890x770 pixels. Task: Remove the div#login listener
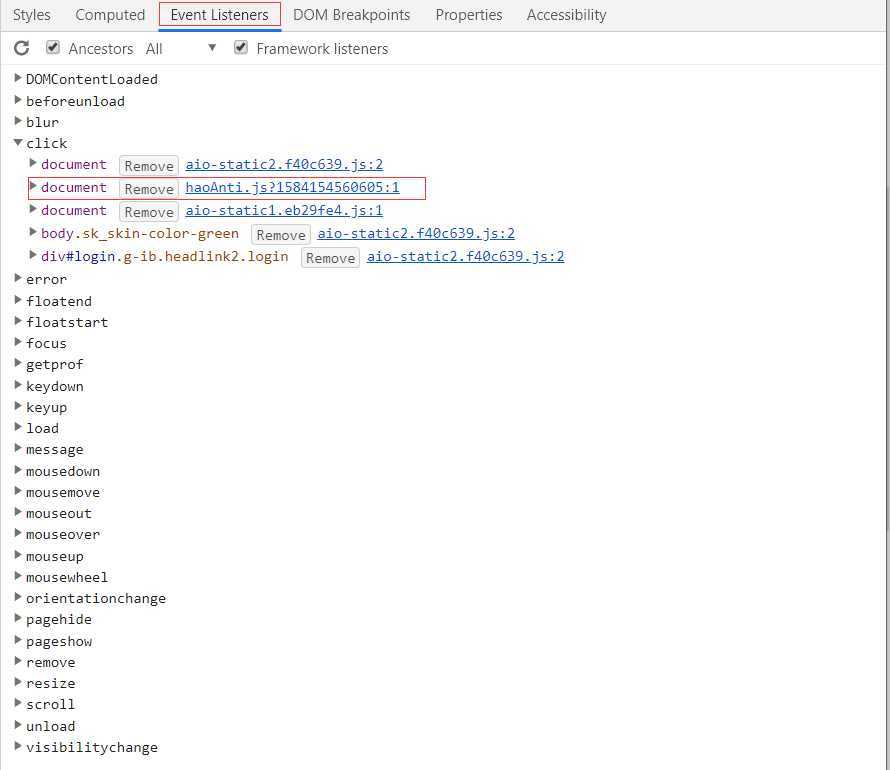coord(330,258)
